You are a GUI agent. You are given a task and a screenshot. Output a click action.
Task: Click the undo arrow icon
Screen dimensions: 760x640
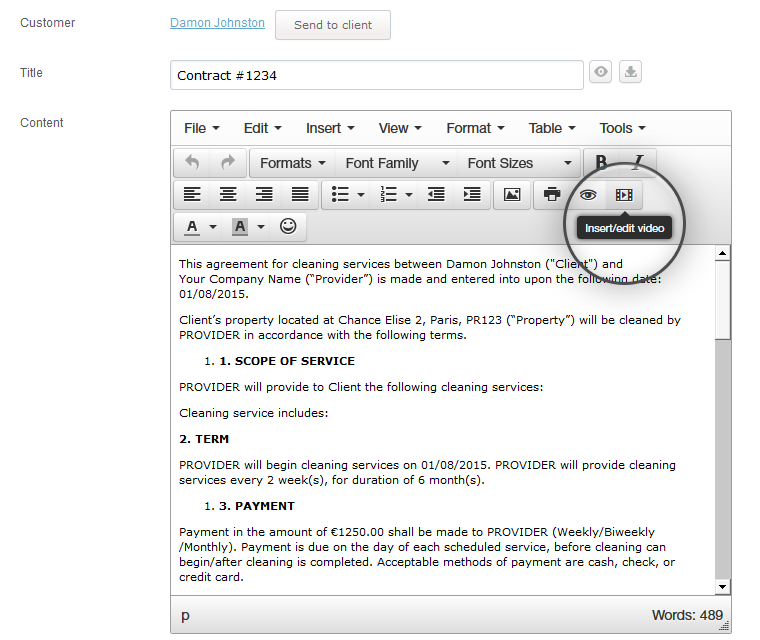coord(192,163)
